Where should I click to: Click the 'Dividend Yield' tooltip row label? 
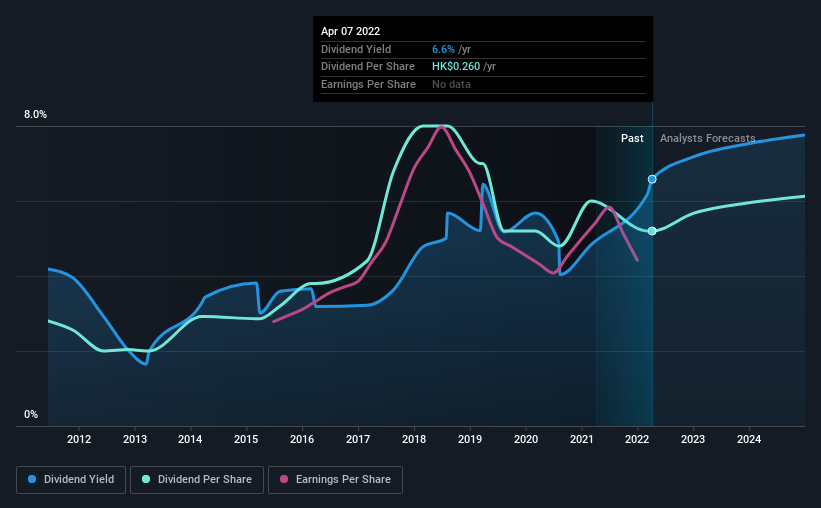click(356, 49)
